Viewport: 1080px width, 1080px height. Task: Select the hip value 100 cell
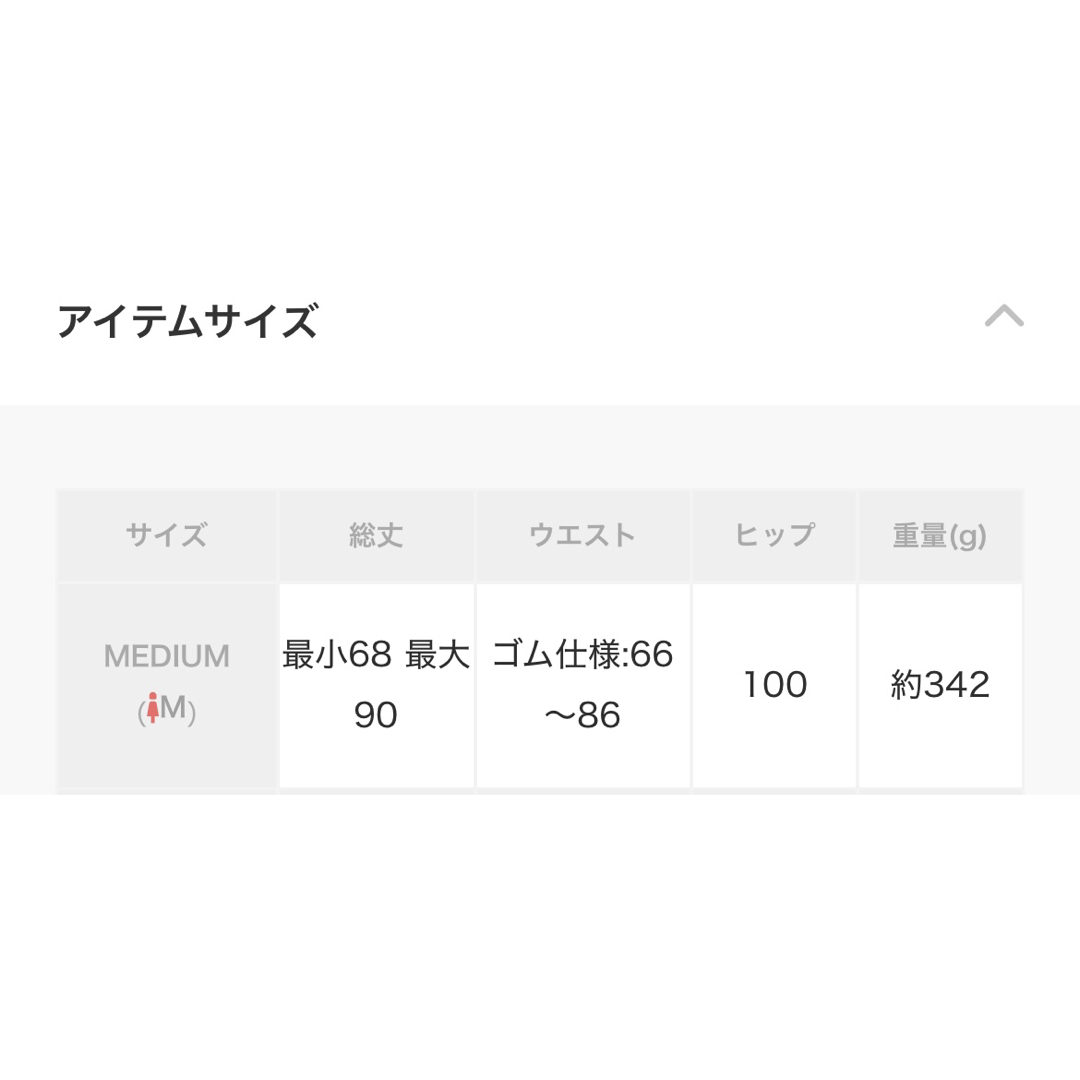[x=774, y=685]
